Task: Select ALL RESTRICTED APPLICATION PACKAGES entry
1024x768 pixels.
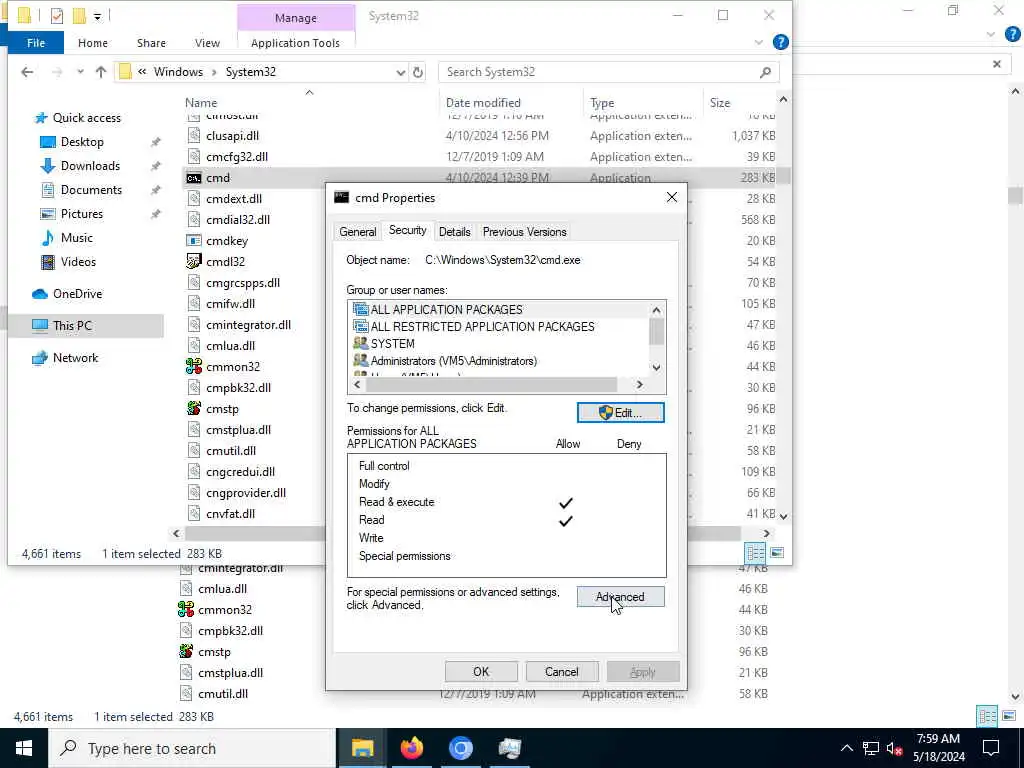Action: [x=483, y=327]
